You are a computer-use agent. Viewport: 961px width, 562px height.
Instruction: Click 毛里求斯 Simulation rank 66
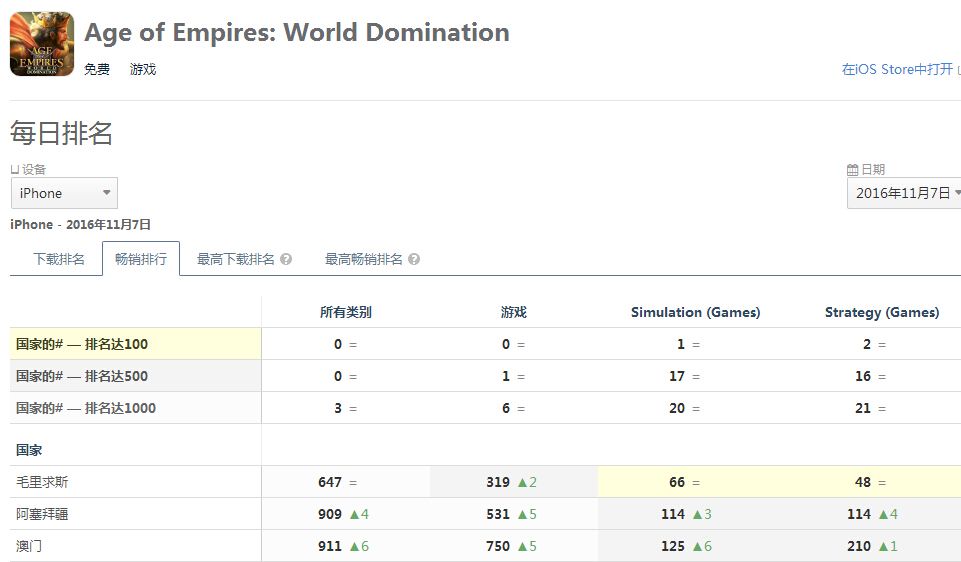677,482
